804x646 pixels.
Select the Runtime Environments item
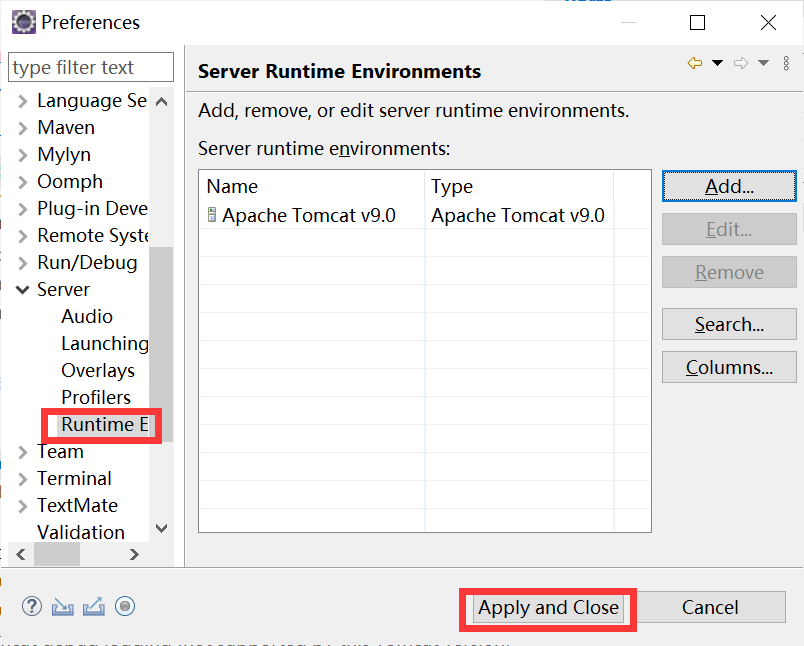tap(104, 425)
